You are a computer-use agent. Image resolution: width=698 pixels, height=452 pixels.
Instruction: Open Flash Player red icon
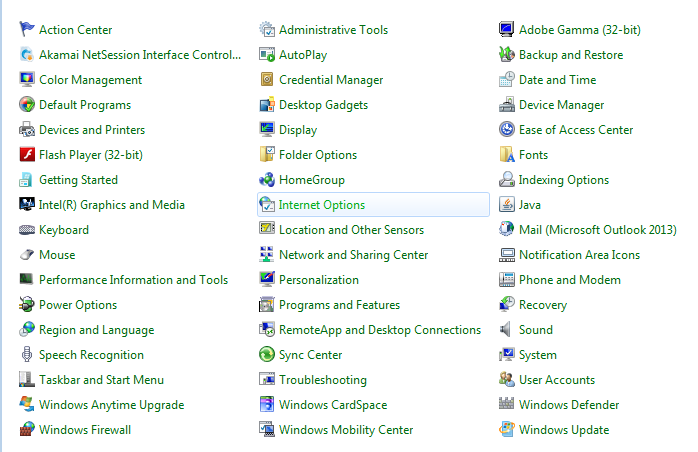pyautogui.click(x=27, y=155)
